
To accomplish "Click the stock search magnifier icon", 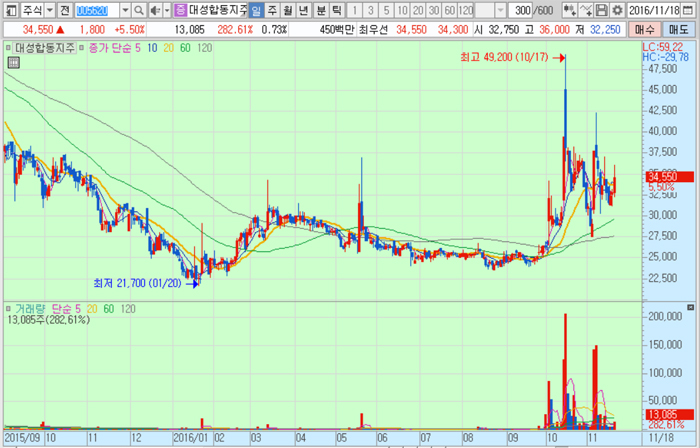I will point(140,10).
